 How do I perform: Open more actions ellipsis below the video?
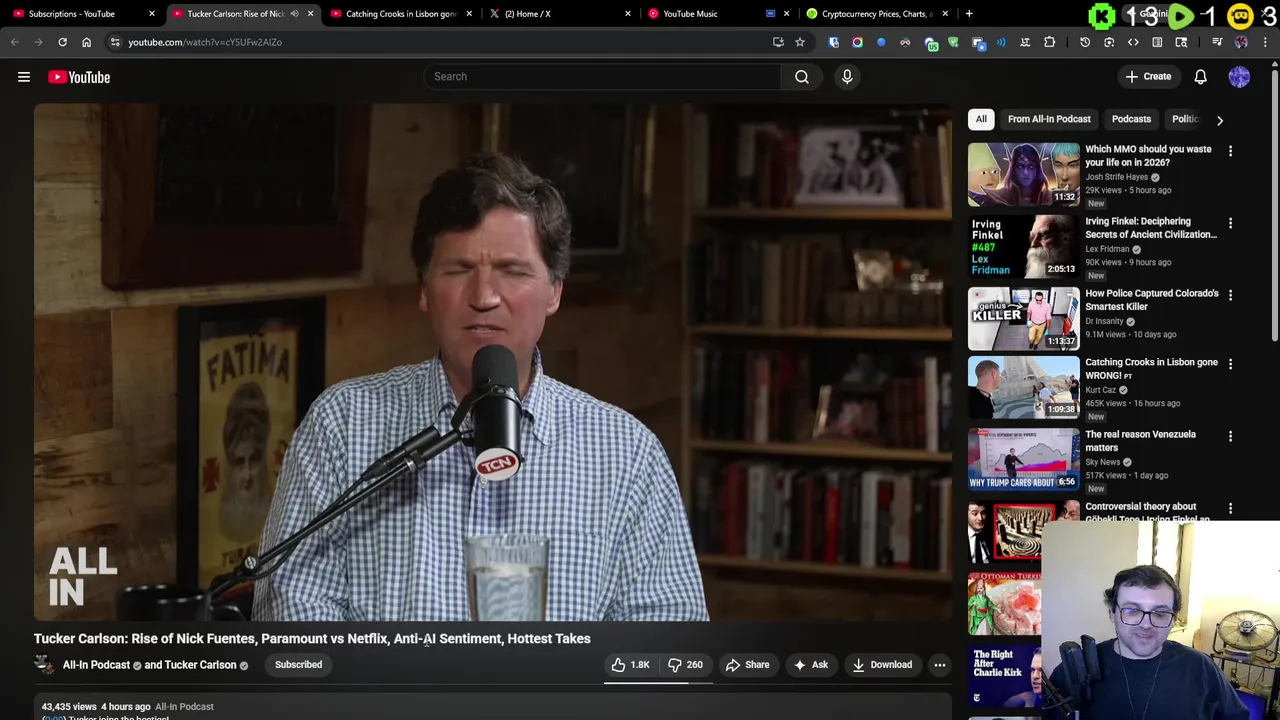coord(939,665)
